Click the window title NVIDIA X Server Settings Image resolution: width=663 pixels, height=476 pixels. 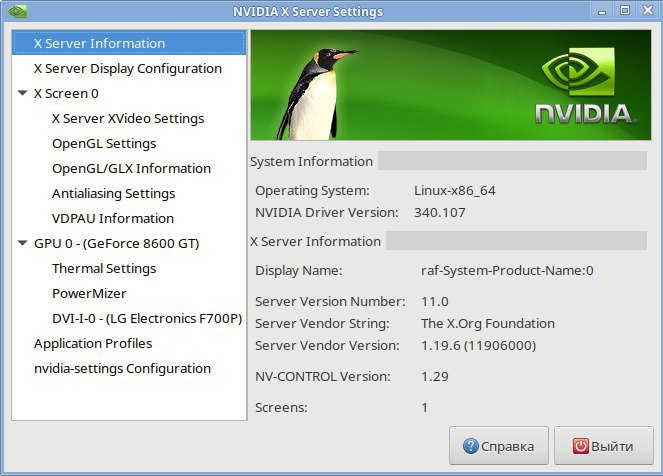[x=308, y=11]
